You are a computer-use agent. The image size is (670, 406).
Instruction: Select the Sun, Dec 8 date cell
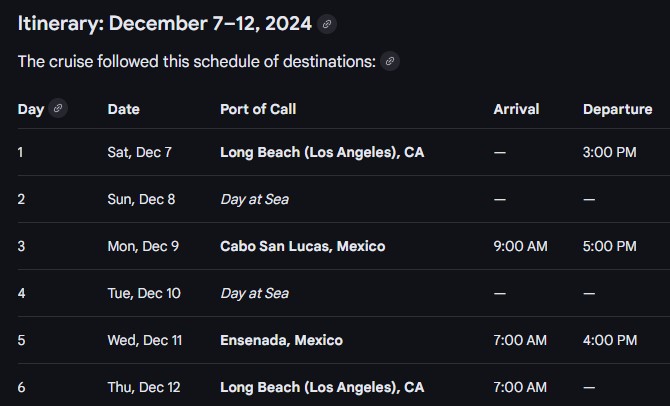click(x=141, y=199)
